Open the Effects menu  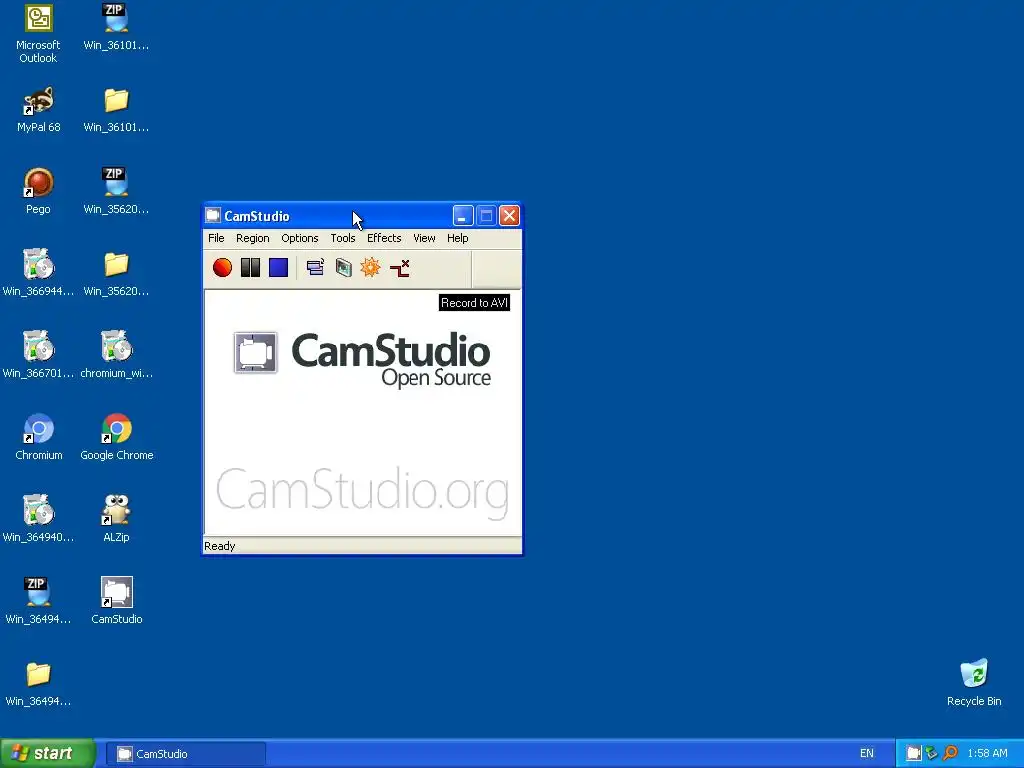click(x=384, y=238)
